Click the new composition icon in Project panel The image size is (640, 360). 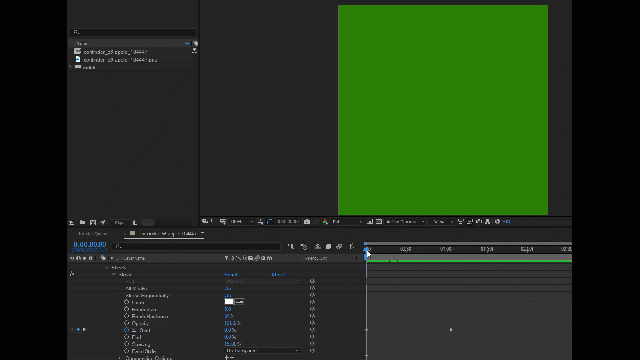93,222
